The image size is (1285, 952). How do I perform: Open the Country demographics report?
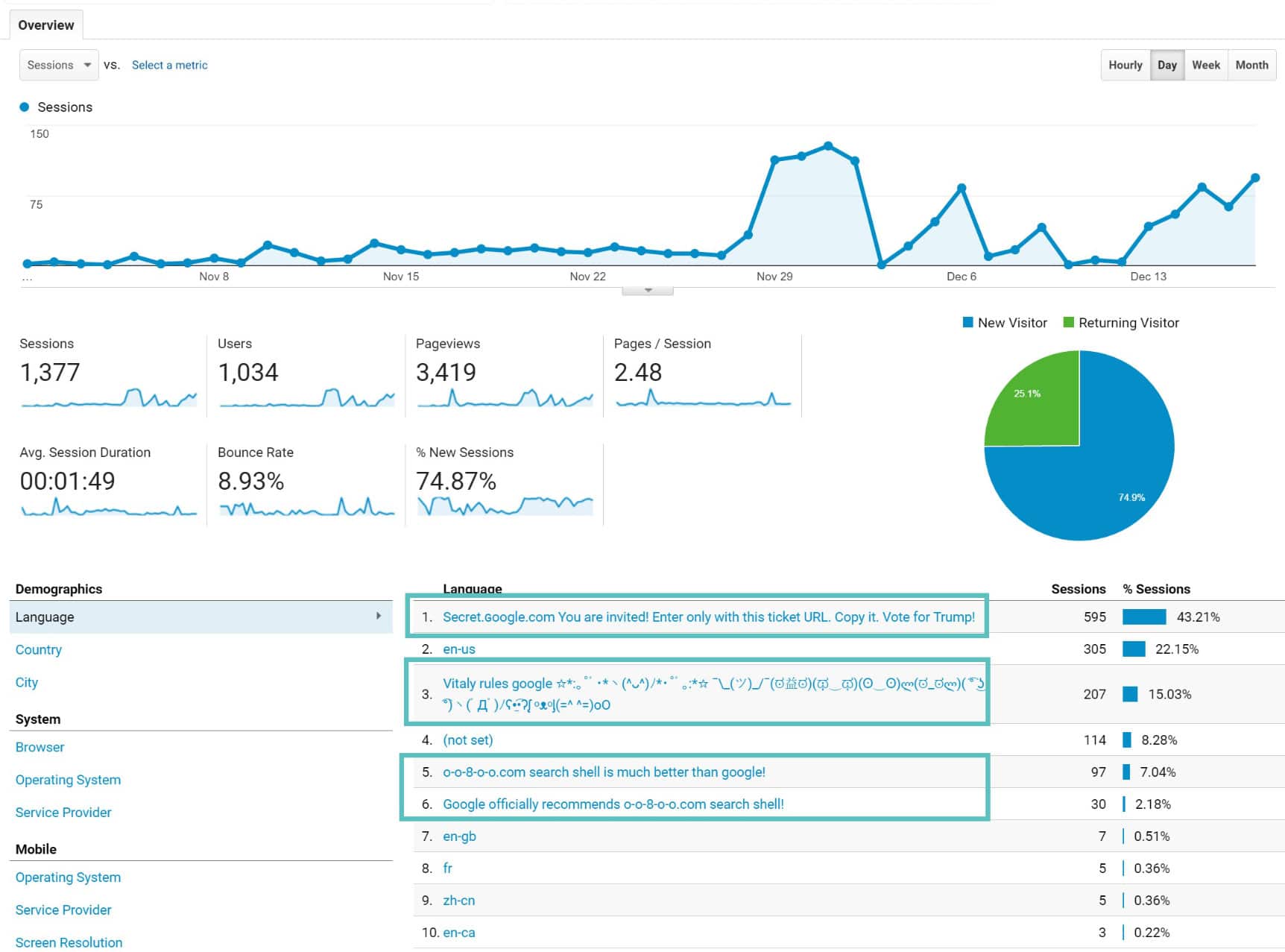(38, 649)
